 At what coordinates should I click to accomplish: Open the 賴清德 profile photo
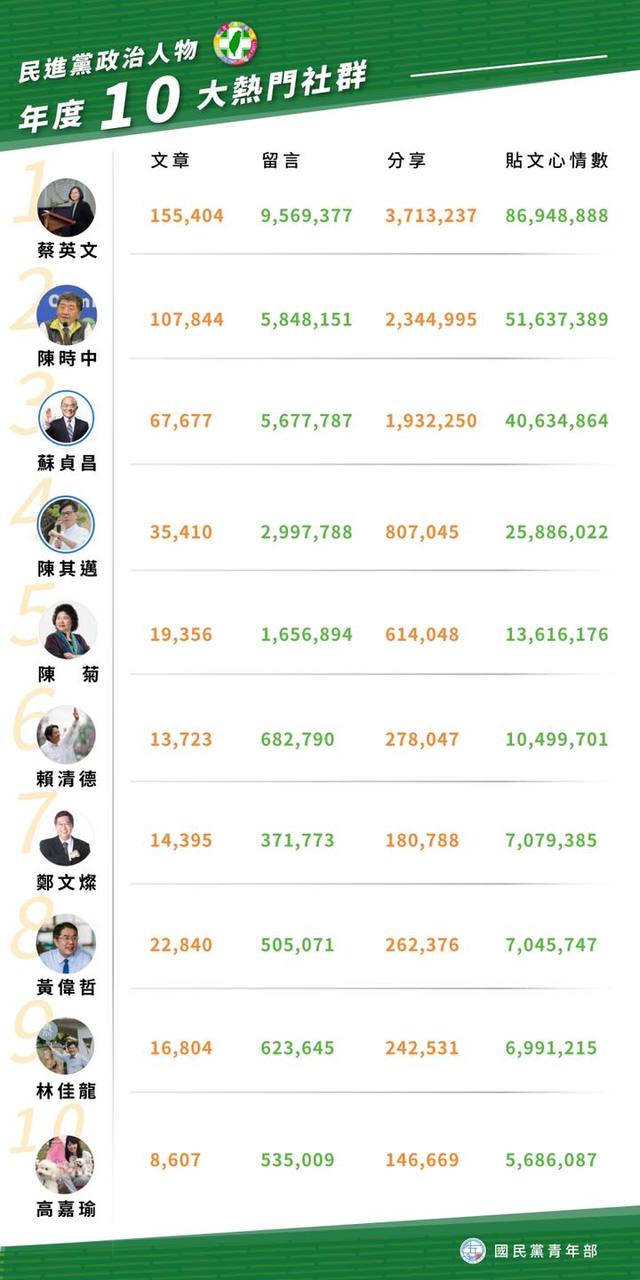pos(66,735)
